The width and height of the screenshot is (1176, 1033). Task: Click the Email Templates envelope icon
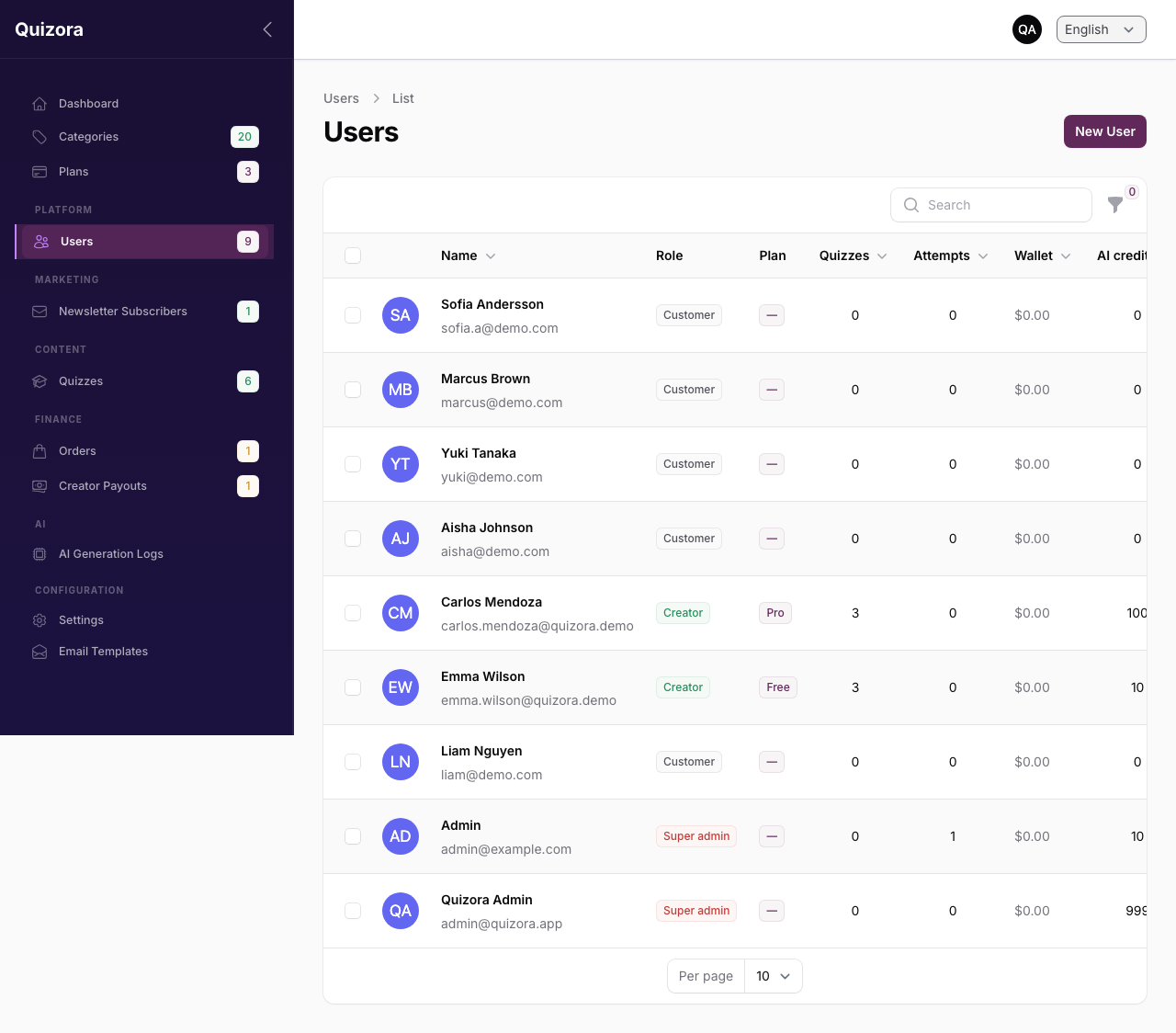[40, 652]
